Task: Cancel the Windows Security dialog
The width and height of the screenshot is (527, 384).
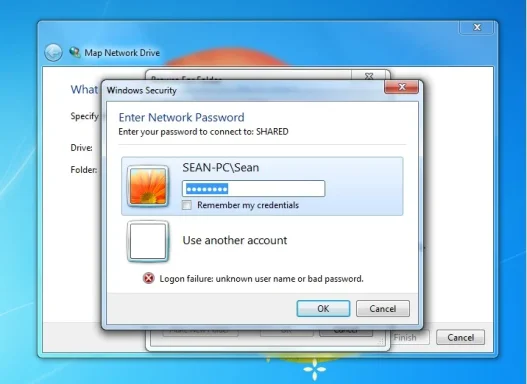Action: click(383, 308)
